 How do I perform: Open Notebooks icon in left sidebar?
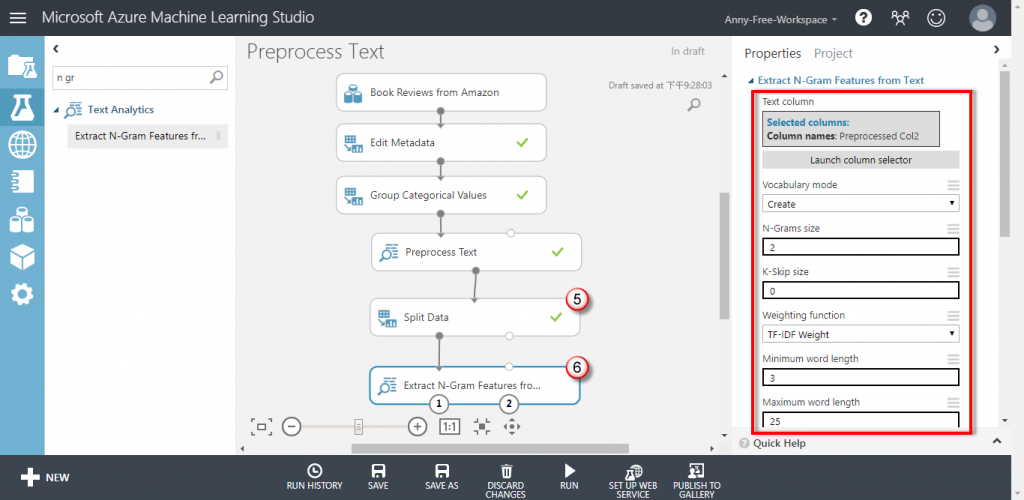click(x=22, y=182)
